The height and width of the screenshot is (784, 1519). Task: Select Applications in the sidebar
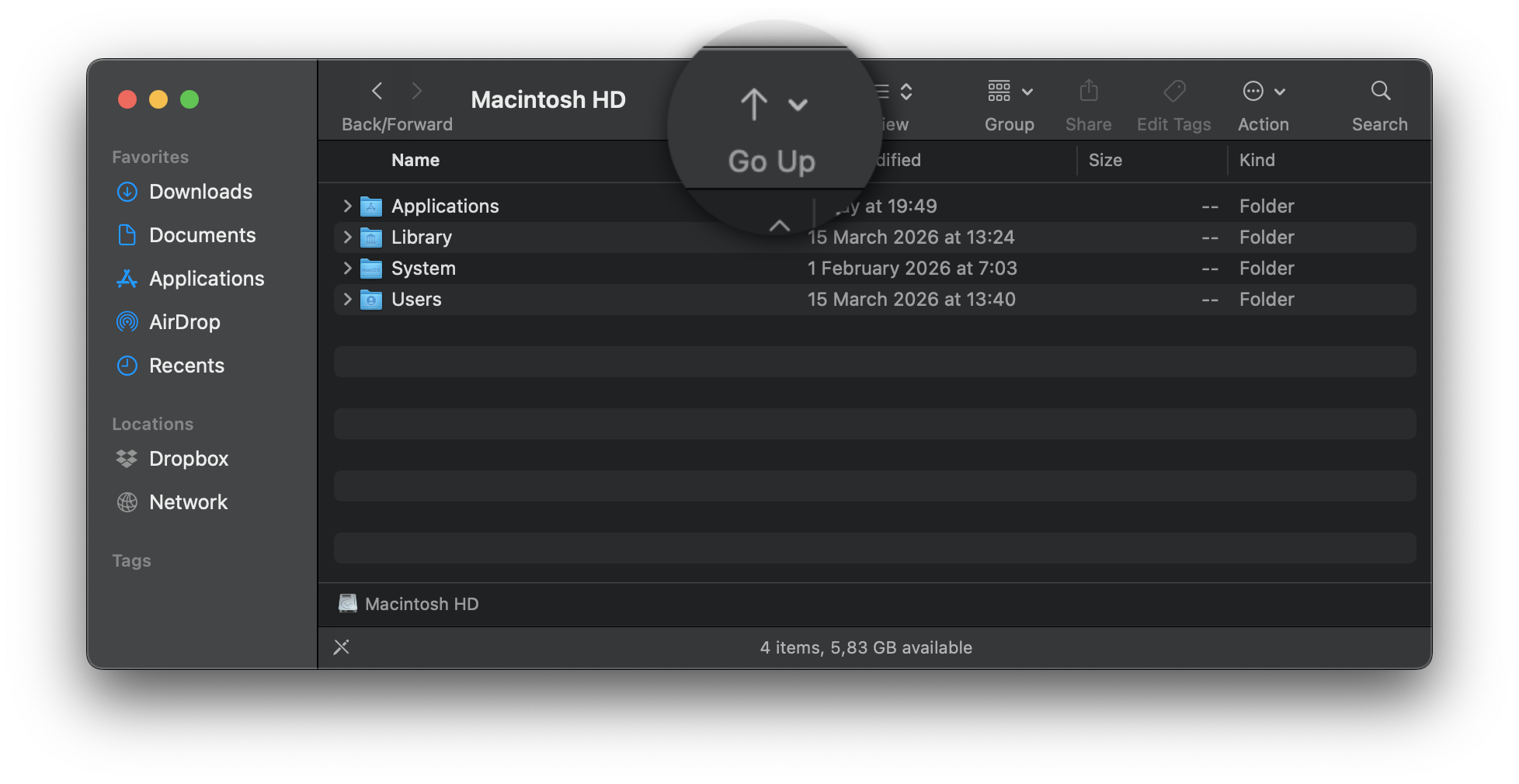[x=206, y=278]
